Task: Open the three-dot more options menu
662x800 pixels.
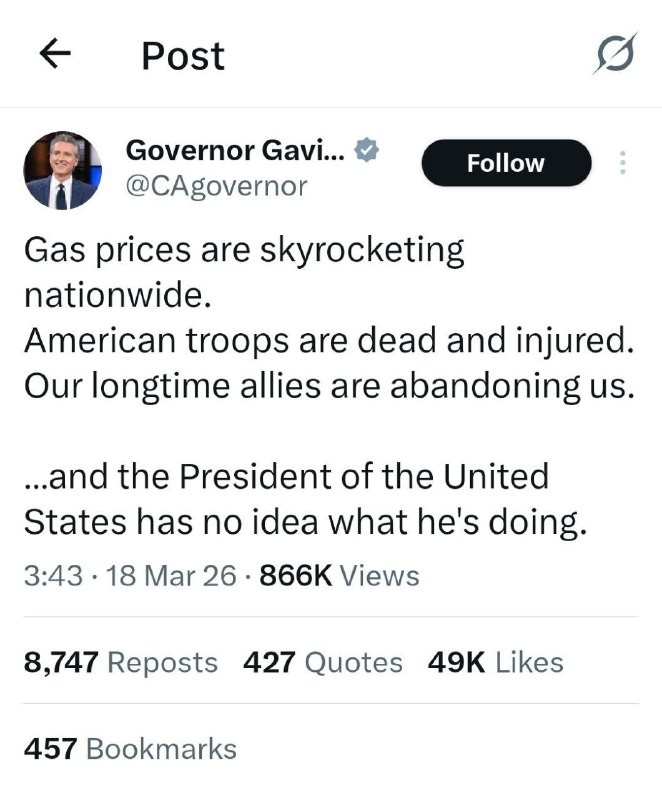Action: coord(622,163)
